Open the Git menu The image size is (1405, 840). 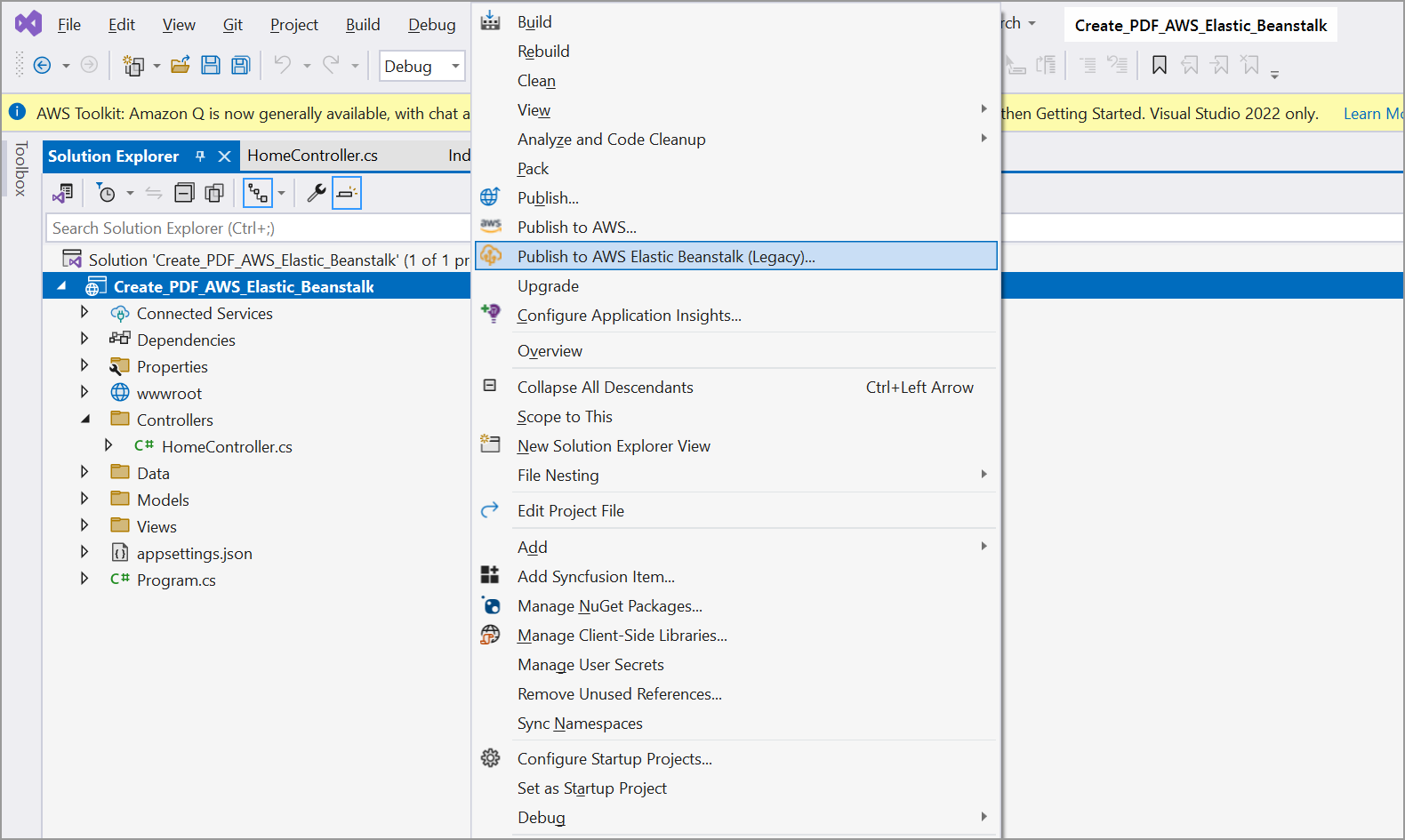click(233, 25)
